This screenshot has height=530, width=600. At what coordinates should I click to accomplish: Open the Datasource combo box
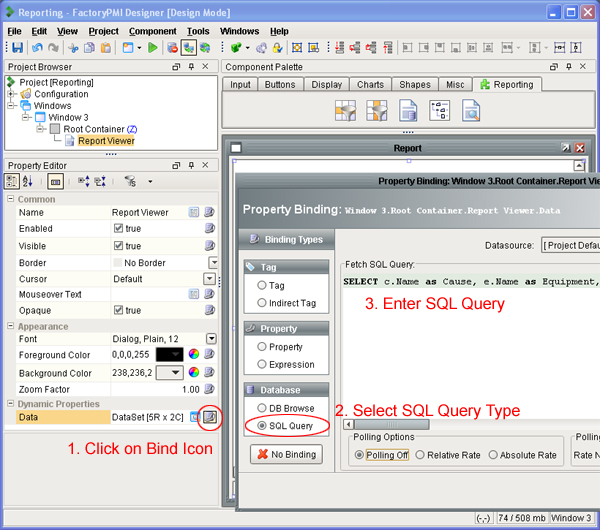pyautogui.click(x=571, y=245)
